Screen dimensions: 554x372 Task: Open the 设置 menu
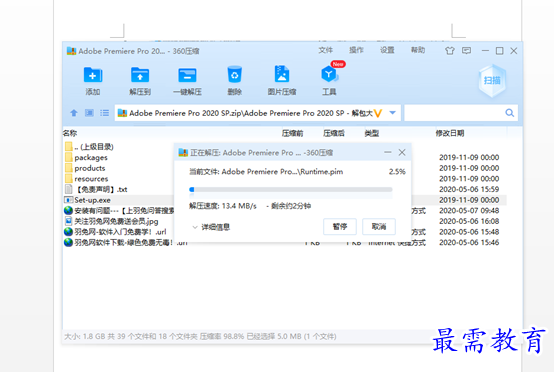[x=387, y=50]
